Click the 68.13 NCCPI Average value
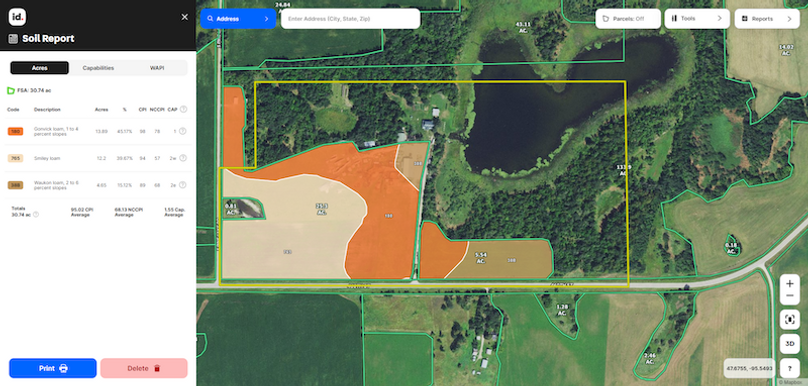Image resolution: width=808 pixels, height=386 pixels. 129,212
